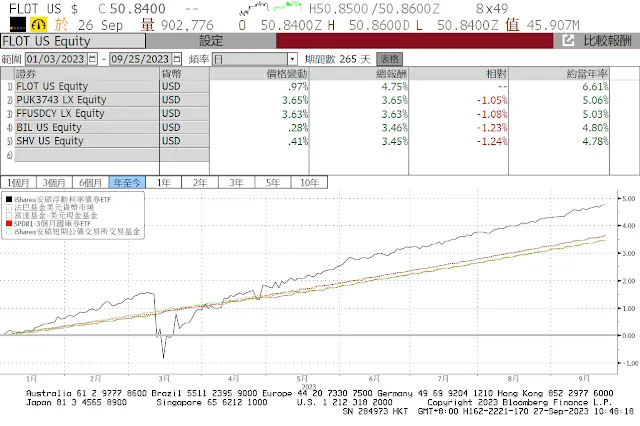The image size is (640, 426).
Task: Click the 頻率 frequency field showing 日
Action: pyautogui.click(x=250, y=60)
